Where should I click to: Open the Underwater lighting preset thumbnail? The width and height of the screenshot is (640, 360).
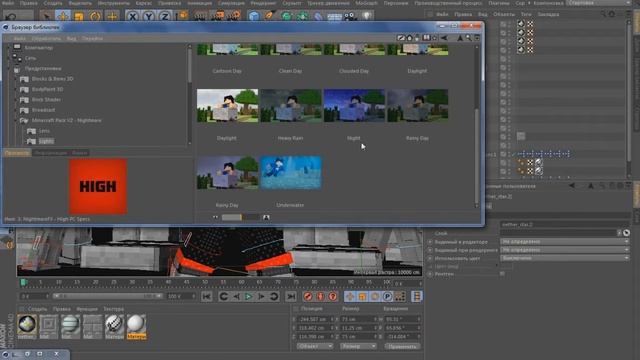coord(291,173)
